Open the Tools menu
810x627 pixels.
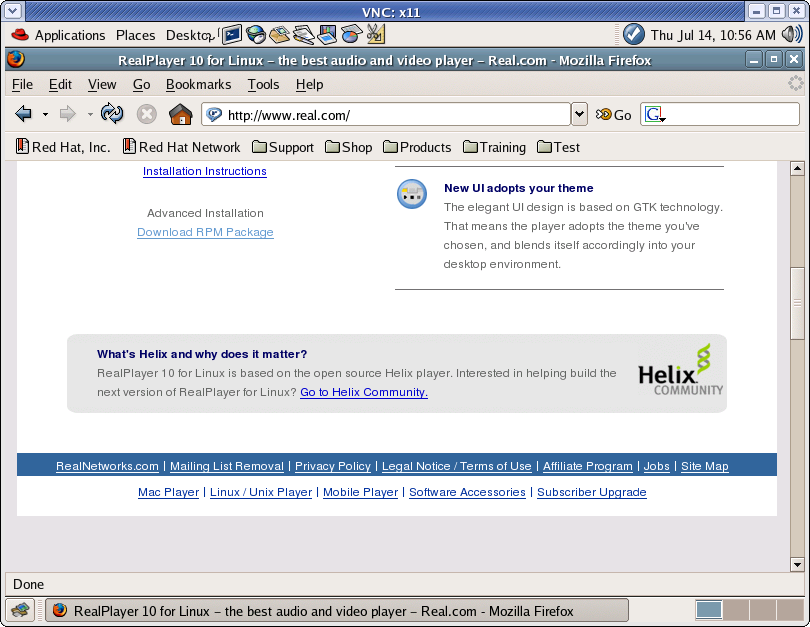point(263,84)
